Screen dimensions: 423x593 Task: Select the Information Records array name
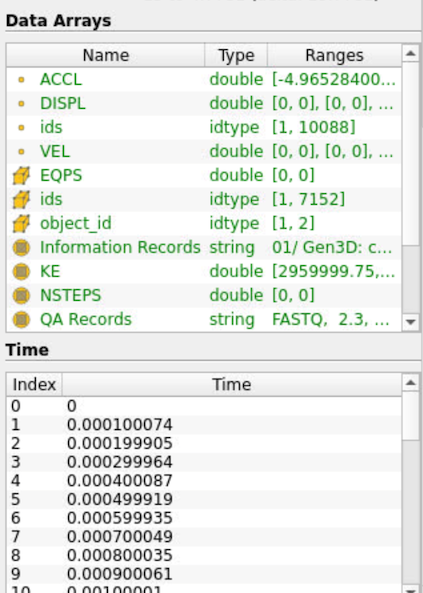120,247
